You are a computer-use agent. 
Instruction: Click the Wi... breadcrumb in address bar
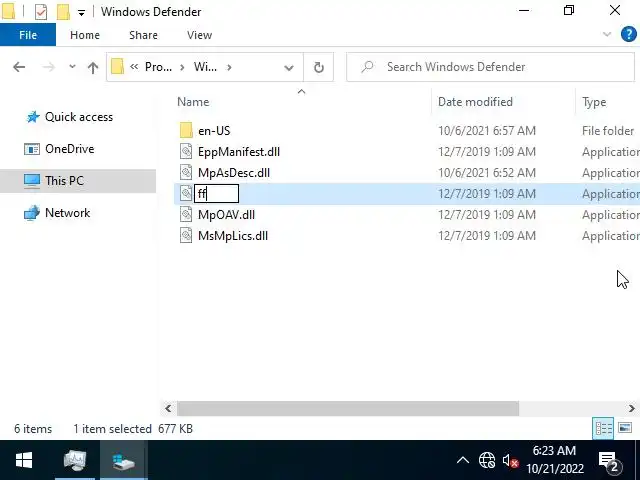coord(205,67)
